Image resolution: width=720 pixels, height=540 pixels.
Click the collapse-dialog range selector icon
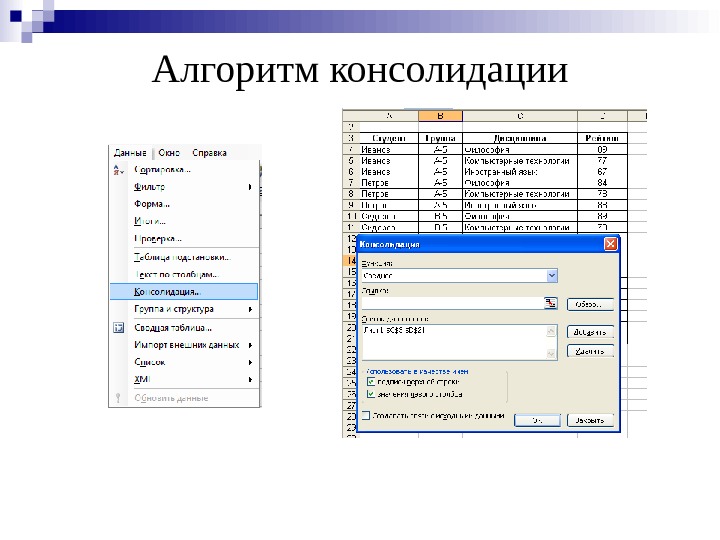point(551,303)
